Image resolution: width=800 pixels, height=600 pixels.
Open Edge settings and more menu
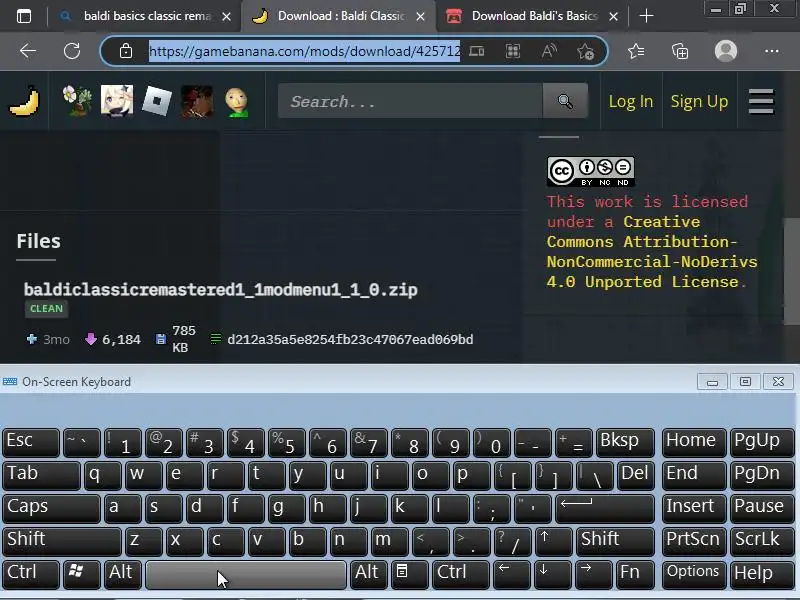click(771, 51)
